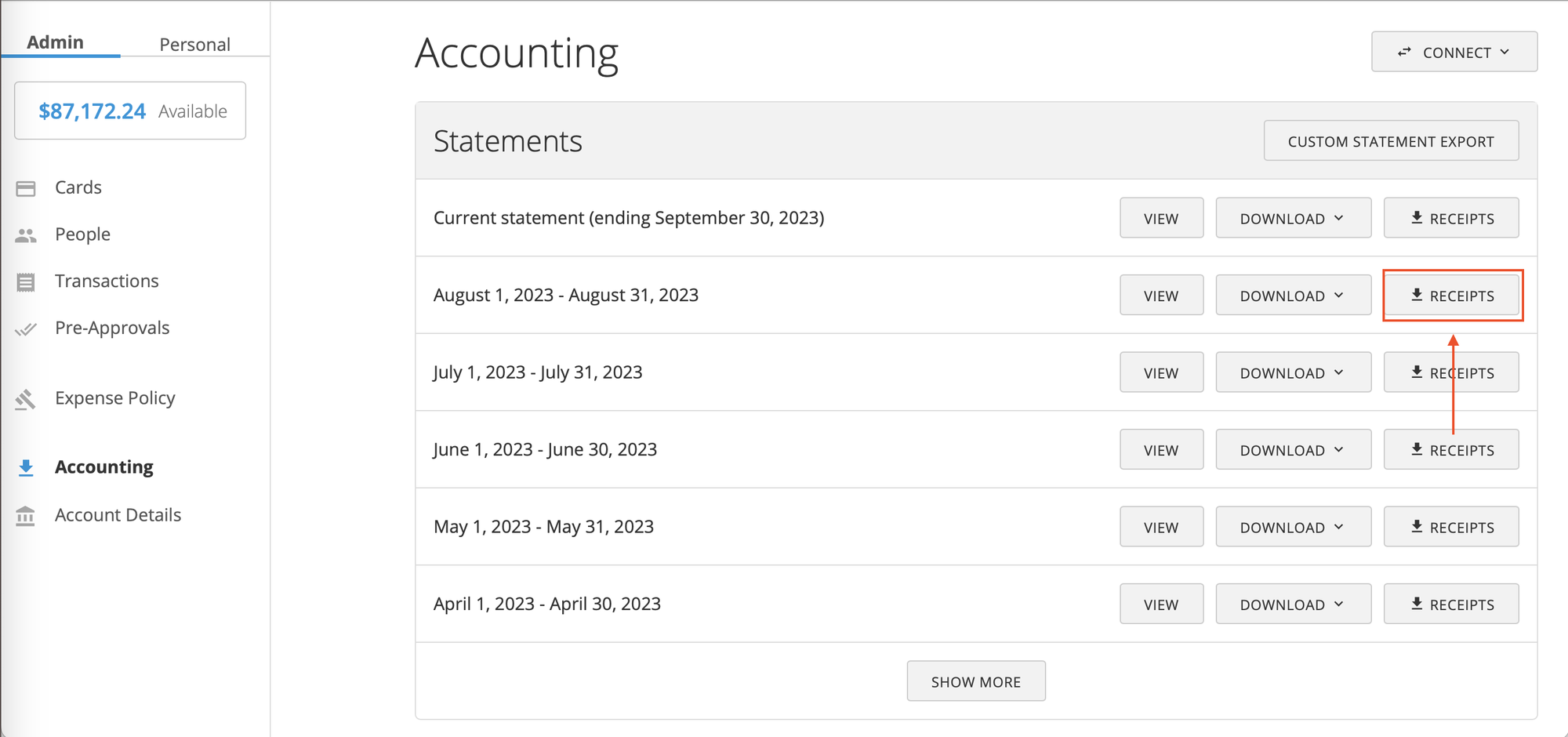Open the DOWNLOAD dropdown for June statement
The height and width of the screenshot is (737, 1568).
pyautogui.click(x=1293, y=449)
